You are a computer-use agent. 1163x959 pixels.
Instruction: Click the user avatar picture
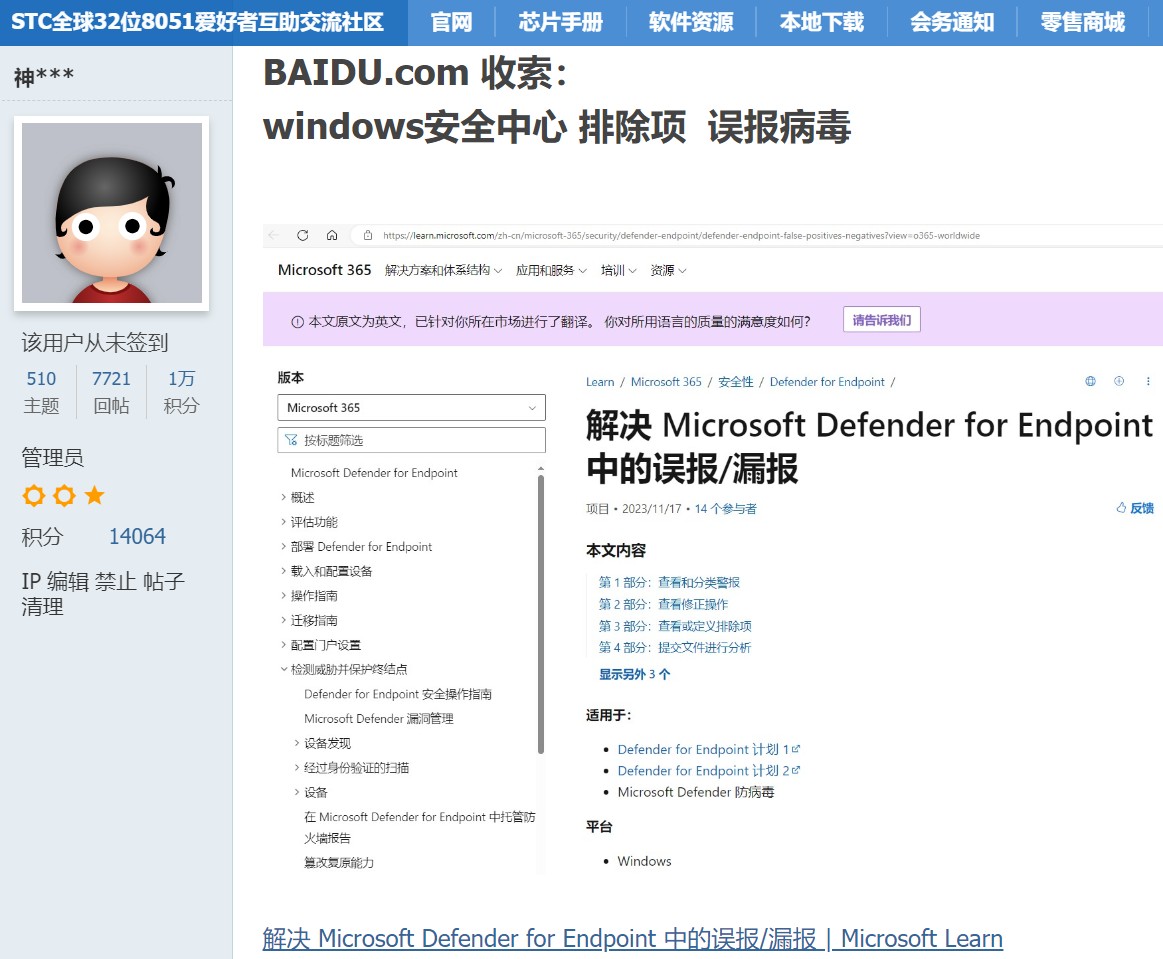112,213
